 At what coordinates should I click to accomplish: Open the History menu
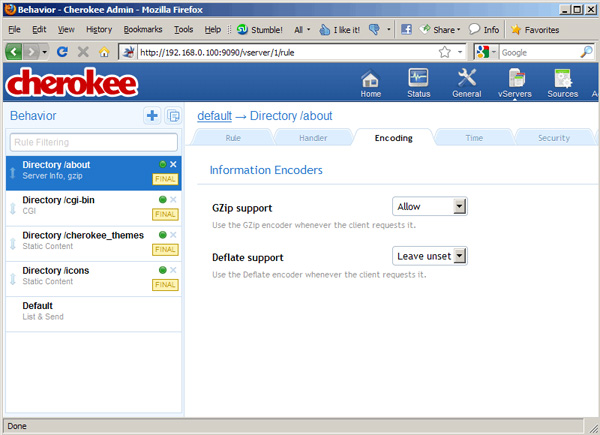coord(99,29)
